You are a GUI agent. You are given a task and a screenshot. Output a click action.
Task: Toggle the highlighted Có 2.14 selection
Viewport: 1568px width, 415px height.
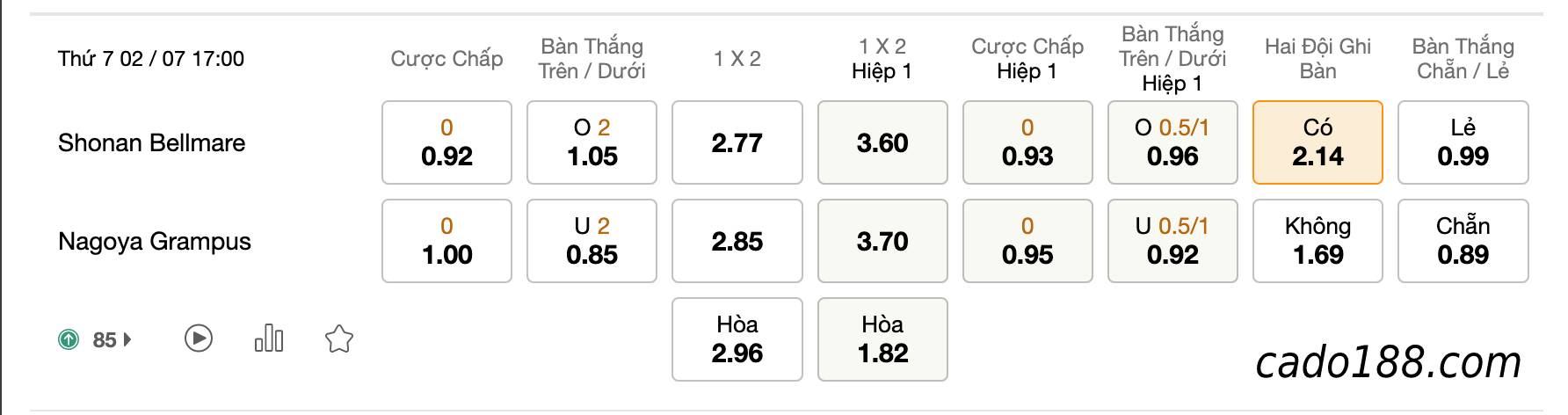click(x=1318, y=142)
